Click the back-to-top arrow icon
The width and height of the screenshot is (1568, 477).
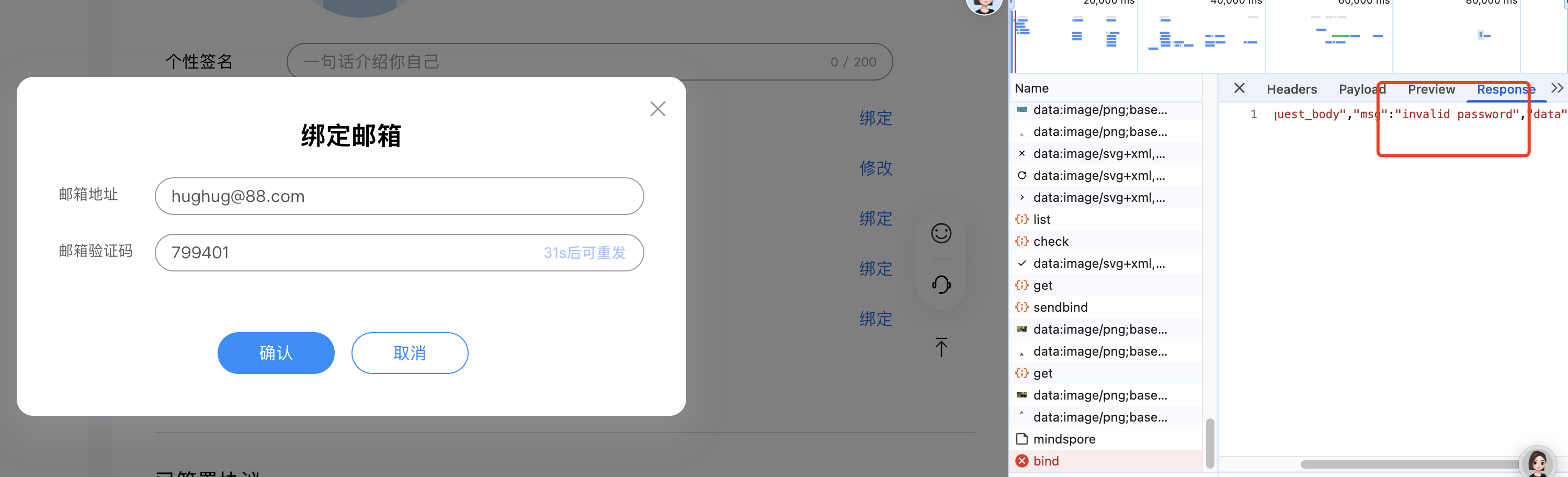[x=940, y=347]
